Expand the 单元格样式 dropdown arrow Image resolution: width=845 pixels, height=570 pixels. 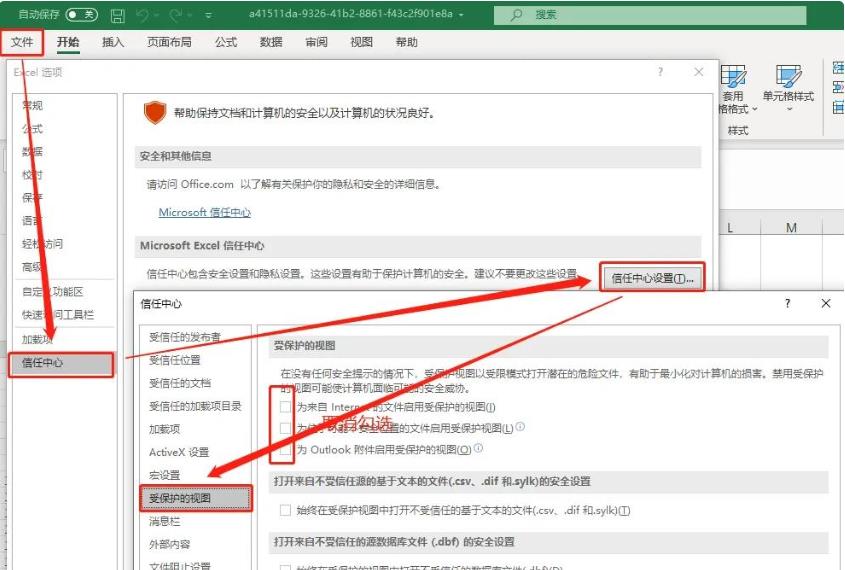click(789, 109)
